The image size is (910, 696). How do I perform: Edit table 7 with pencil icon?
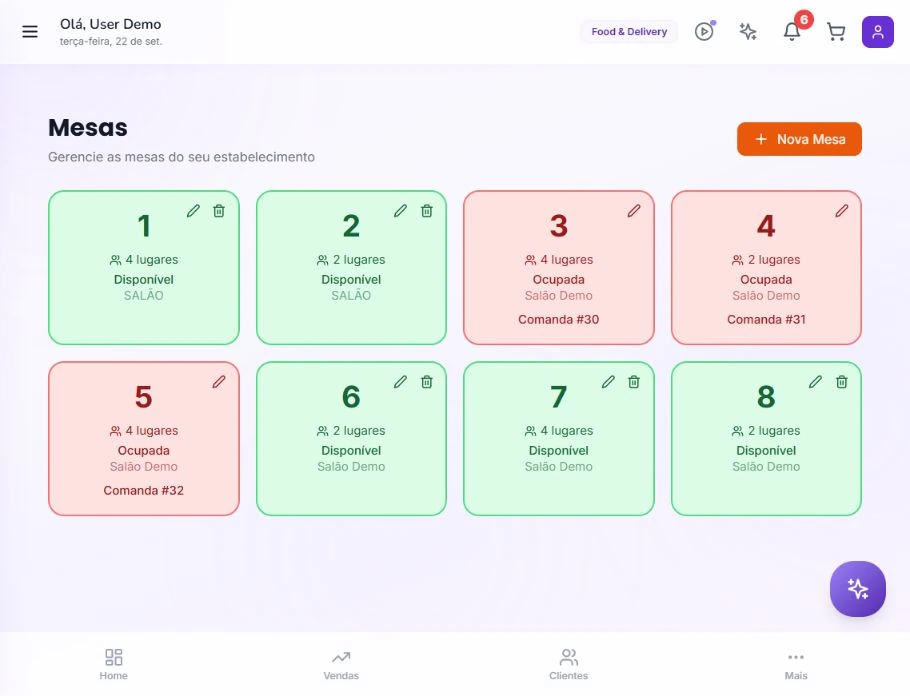point(608,381)
